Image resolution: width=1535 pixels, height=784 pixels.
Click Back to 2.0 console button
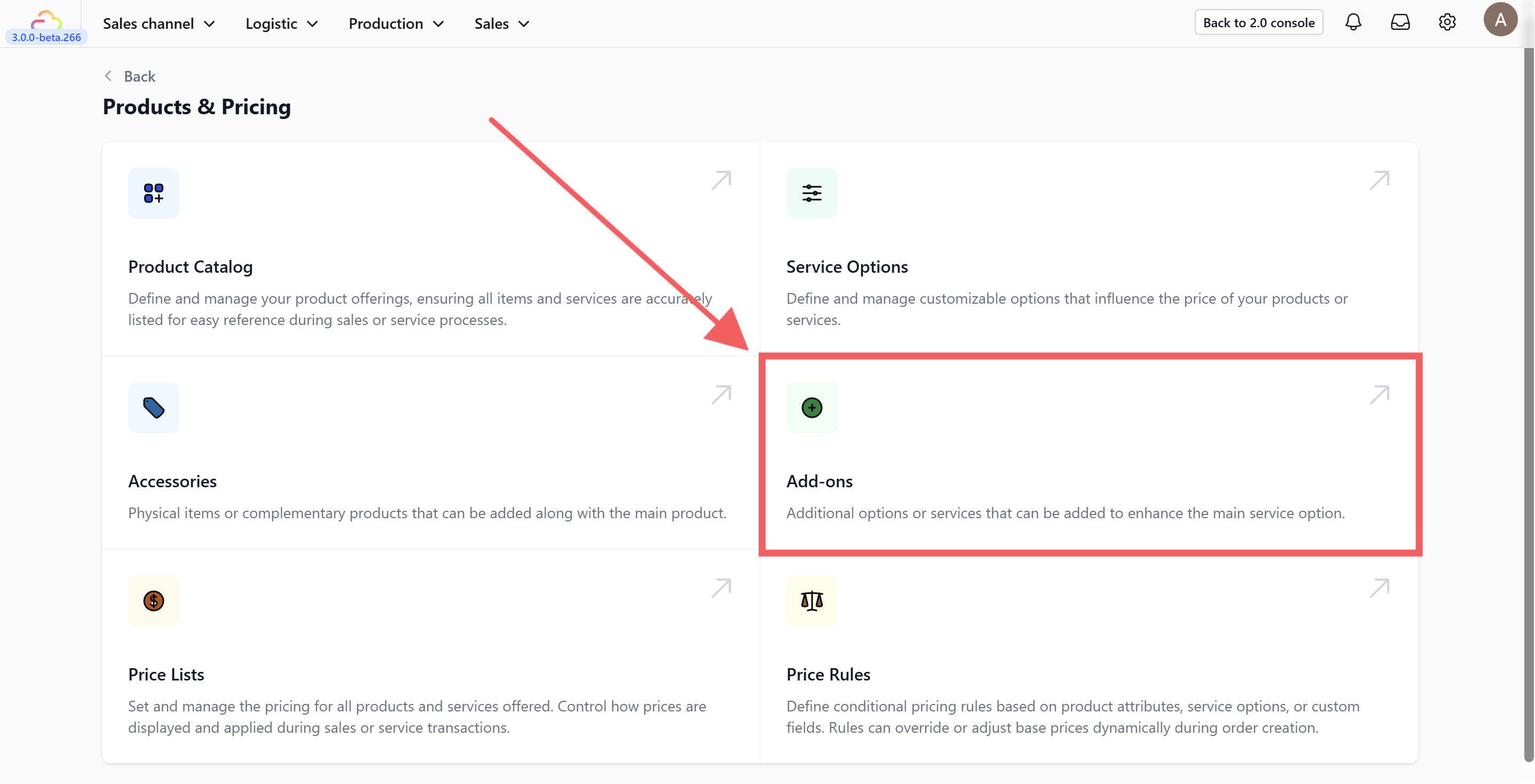point(1258,22)
